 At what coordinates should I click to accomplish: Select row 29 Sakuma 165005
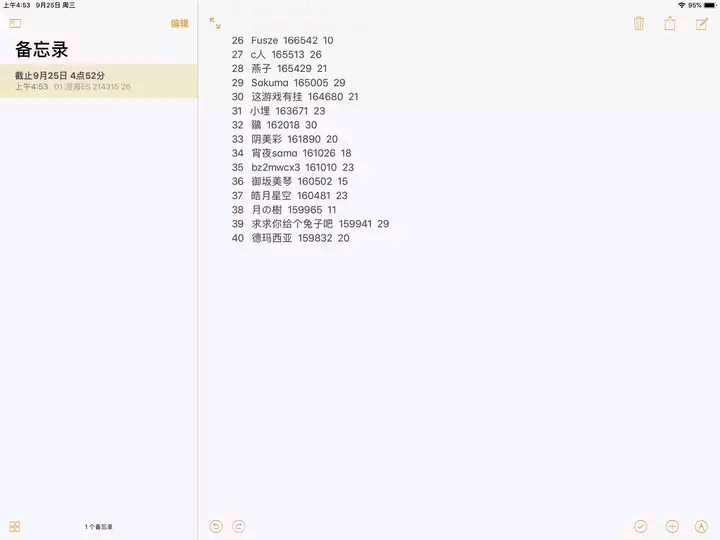pyautogui.click(x=288, y=83)
